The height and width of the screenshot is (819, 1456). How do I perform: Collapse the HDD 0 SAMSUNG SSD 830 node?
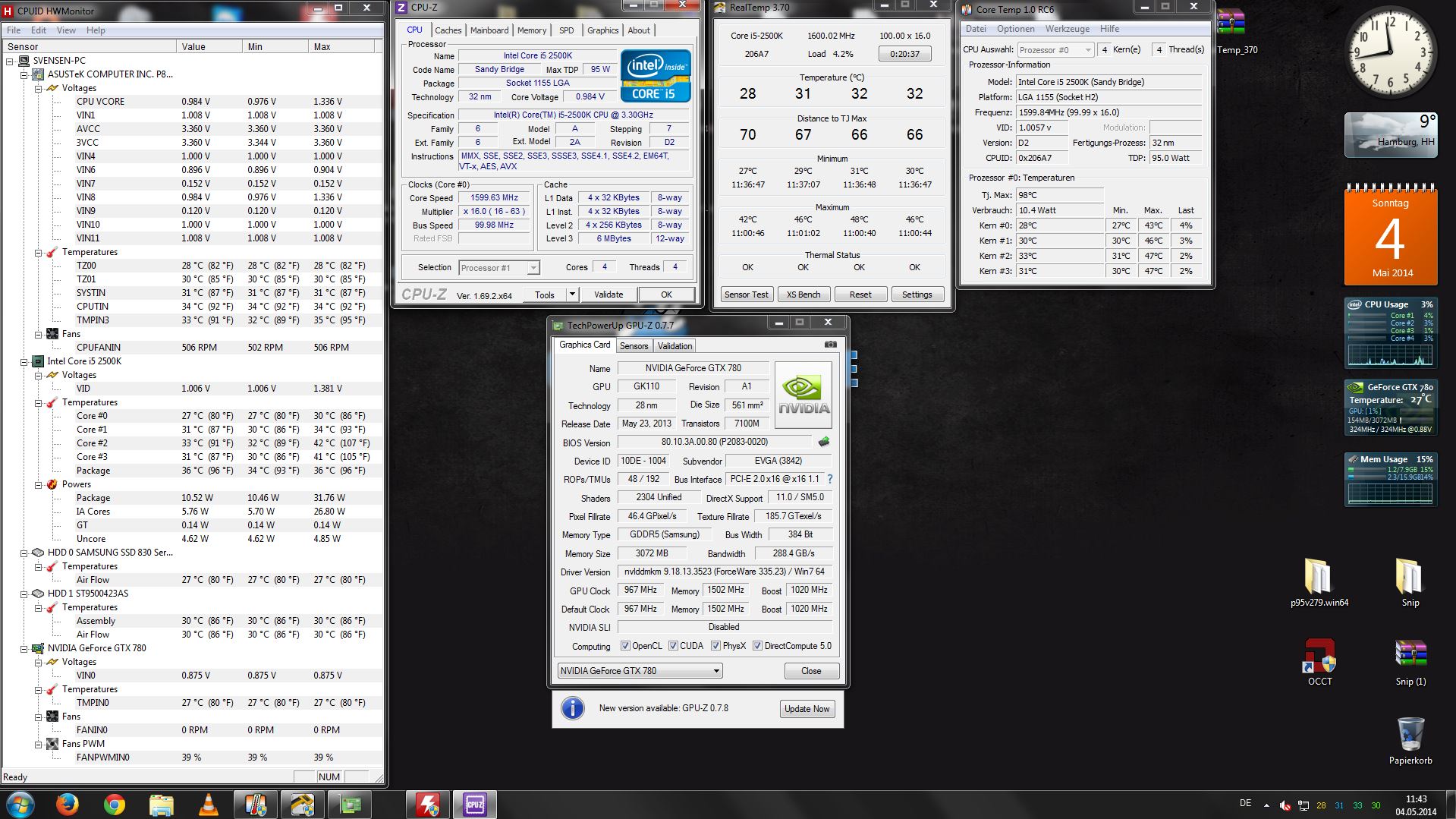click(24, 553)
